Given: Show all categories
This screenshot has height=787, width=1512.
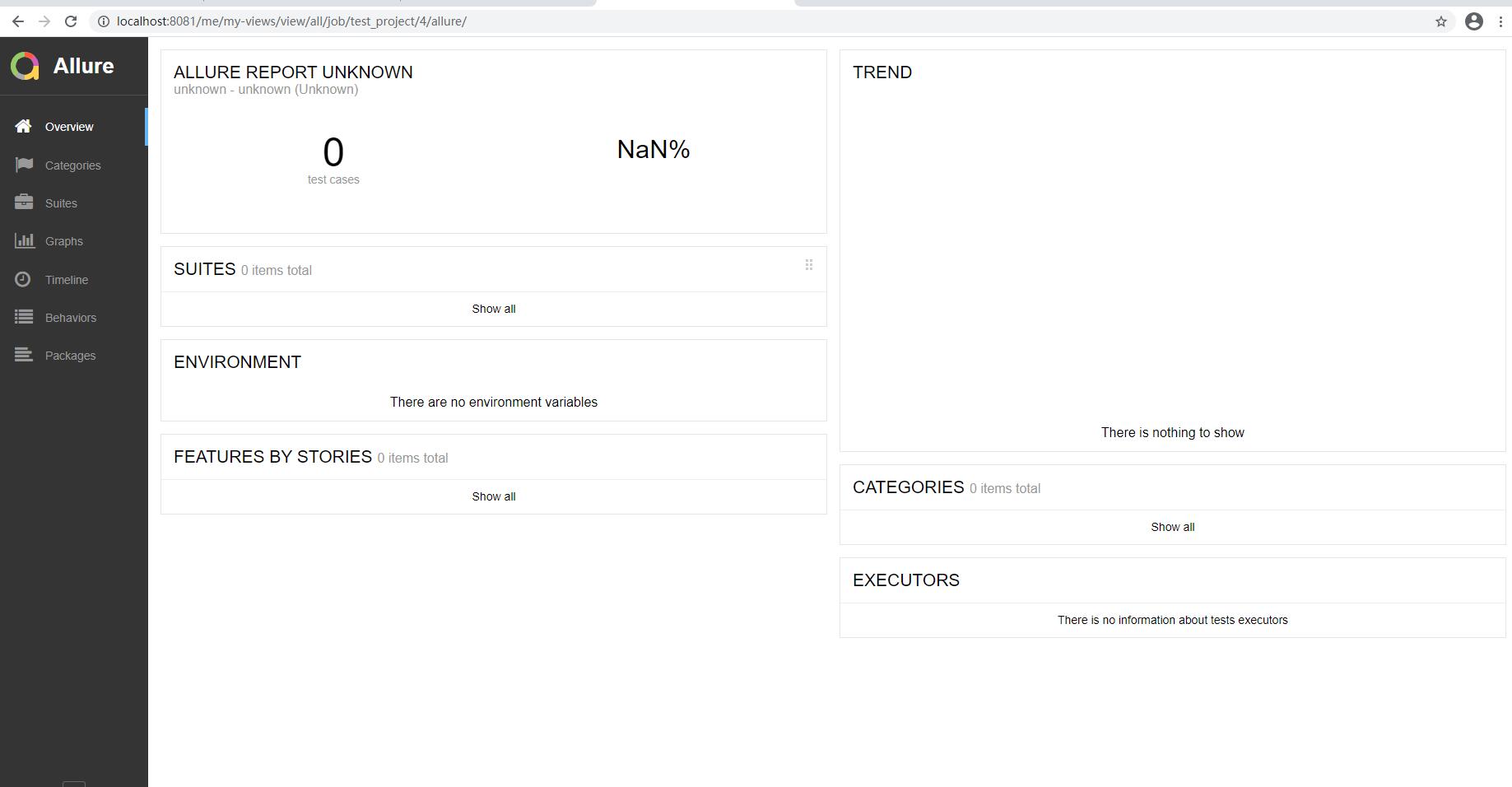Looking at the screenshot, I should click(x=1173, y=527).
